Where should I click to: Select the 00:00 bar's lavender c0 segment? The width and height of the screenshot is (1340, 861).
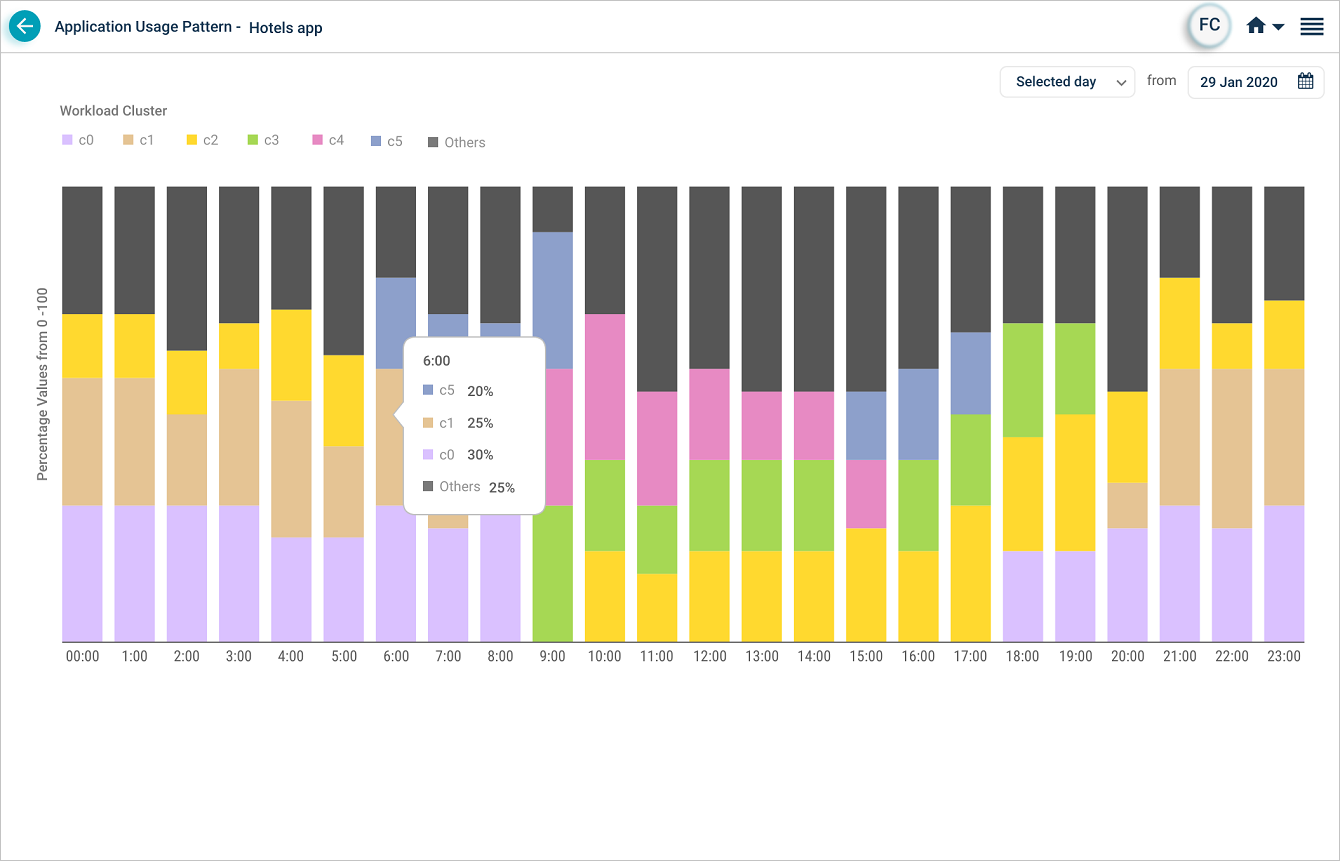pyautogui.click(x=82, y=572)
